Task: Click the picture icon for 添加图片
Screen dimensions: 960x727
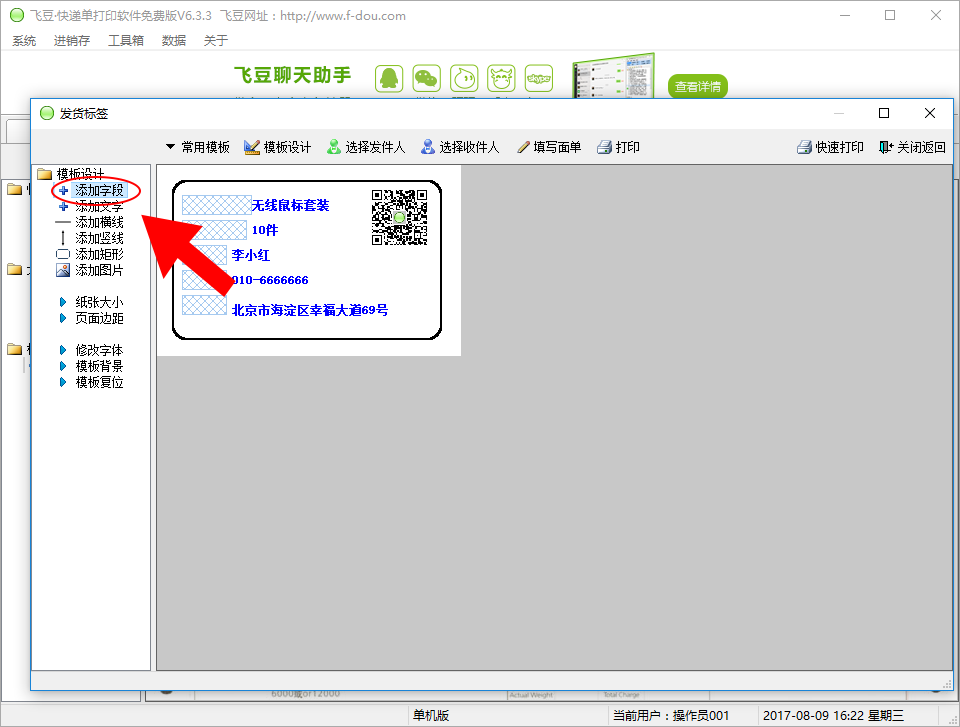Action: (x=63, y=270)
